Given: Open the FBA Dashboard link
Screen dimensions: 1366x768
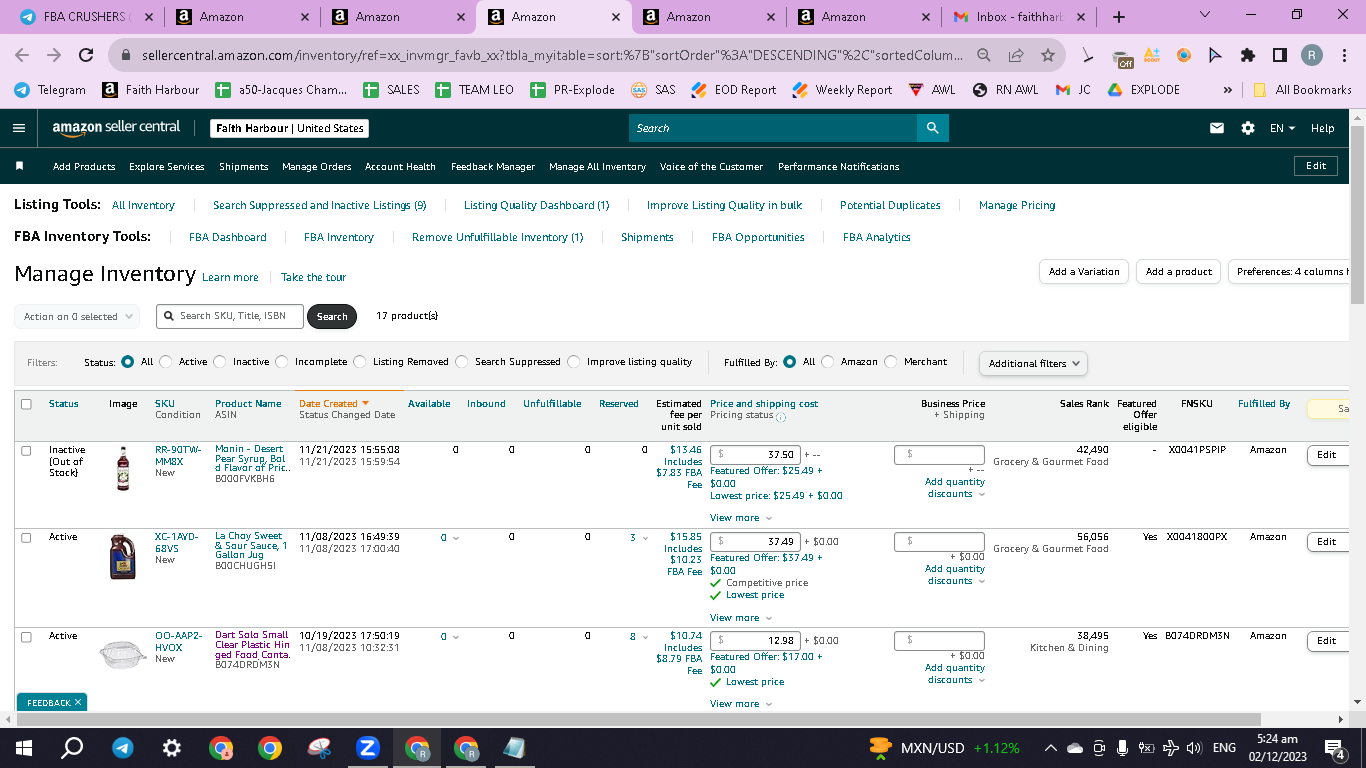Looking at the screenshot, I should point(228,237).
